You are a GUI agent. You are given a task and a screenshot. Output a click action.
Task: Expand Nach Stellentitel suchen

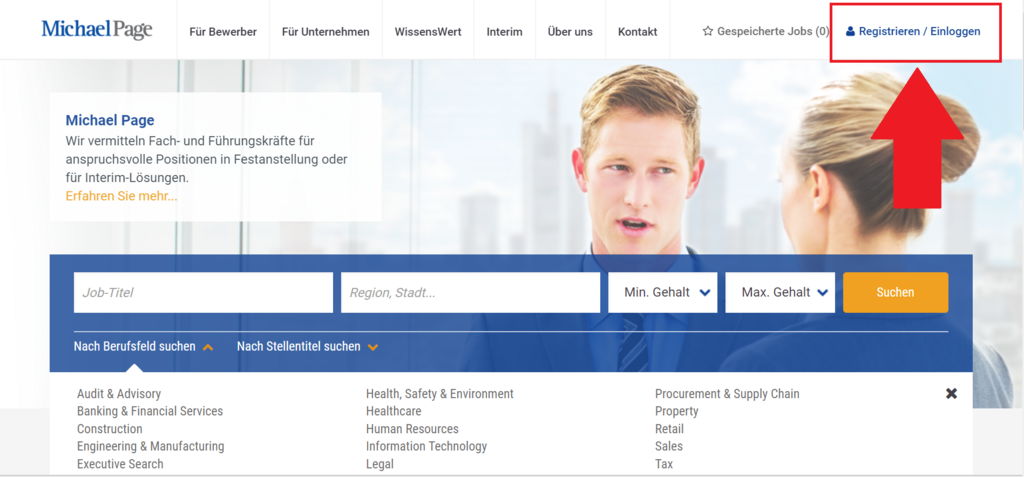[x=307, y=346]
